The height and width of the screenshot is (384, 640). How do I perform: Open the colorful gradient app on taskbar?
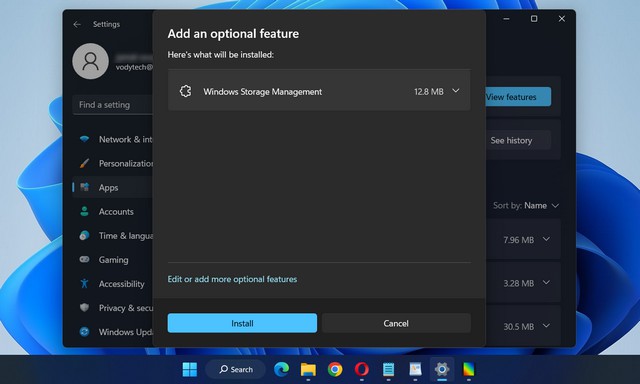tap(469, 369)
